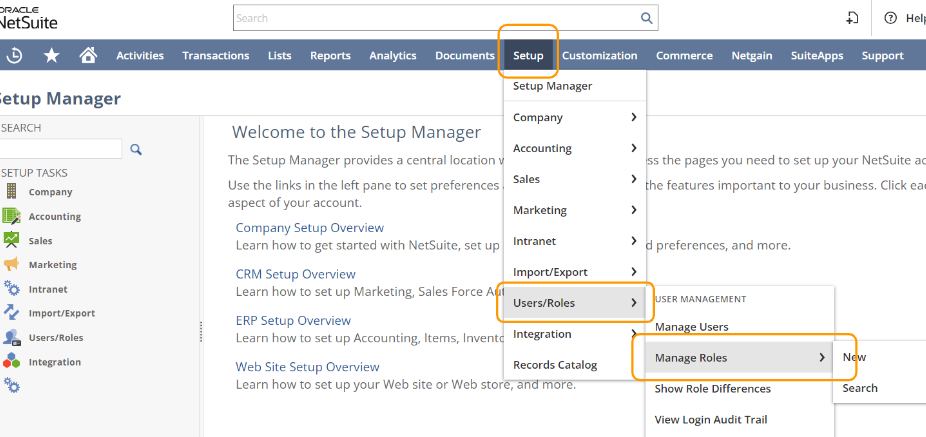Click the Users/Roles label in Setup Tasks
Screen dimensions: 926x437
[56, 338]
